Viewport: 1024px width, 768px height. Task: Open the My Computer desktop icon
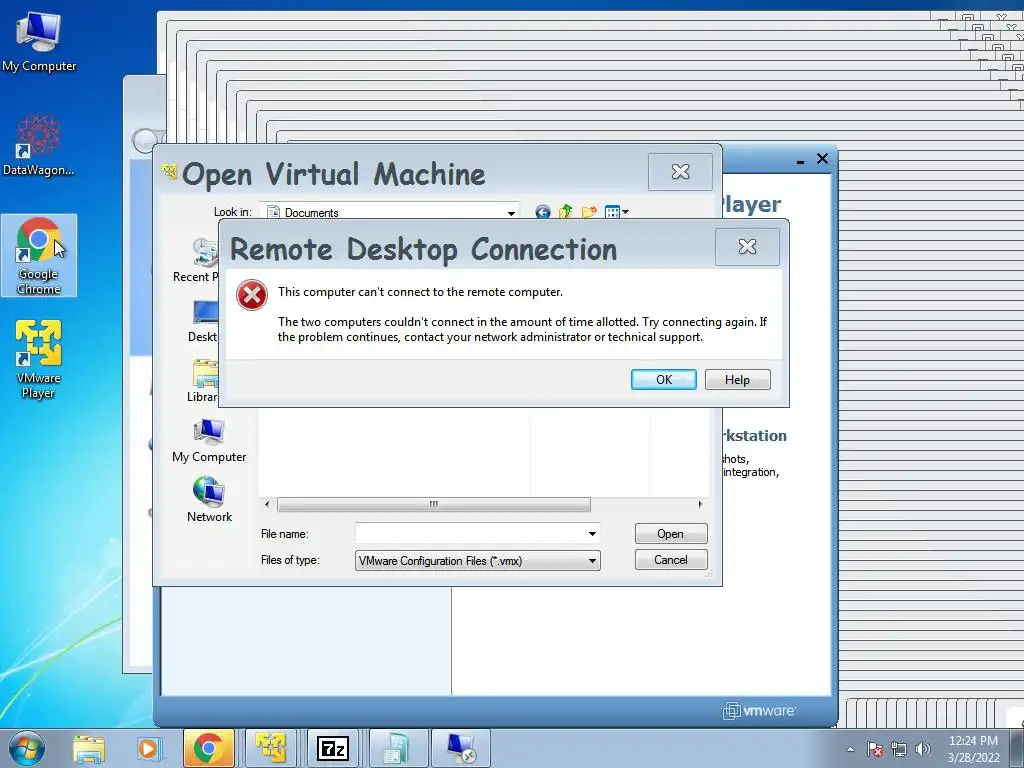(x=39, y=42)
